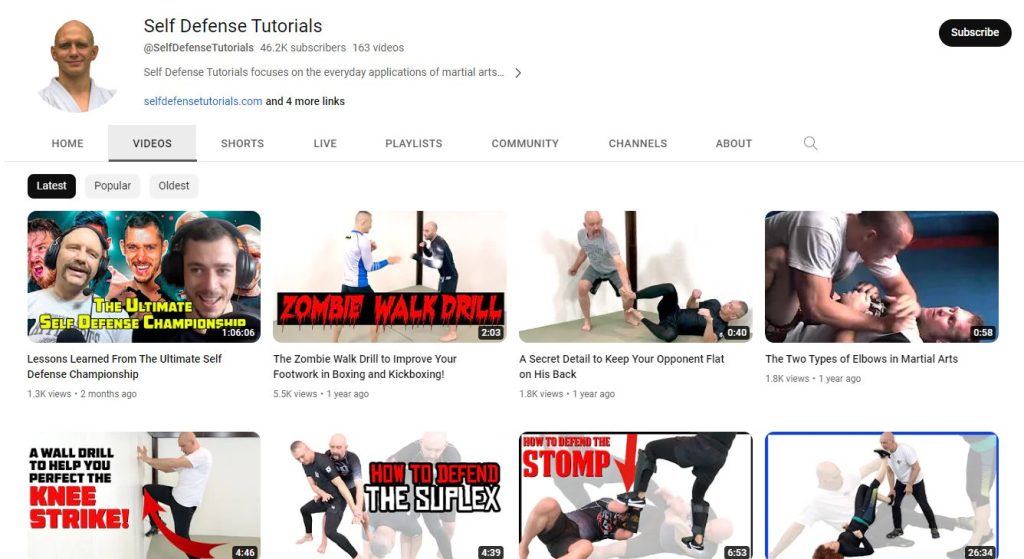Open How to Defend the Stomp thumbnail
The image size is (1024, 559).
click(635, 495)
